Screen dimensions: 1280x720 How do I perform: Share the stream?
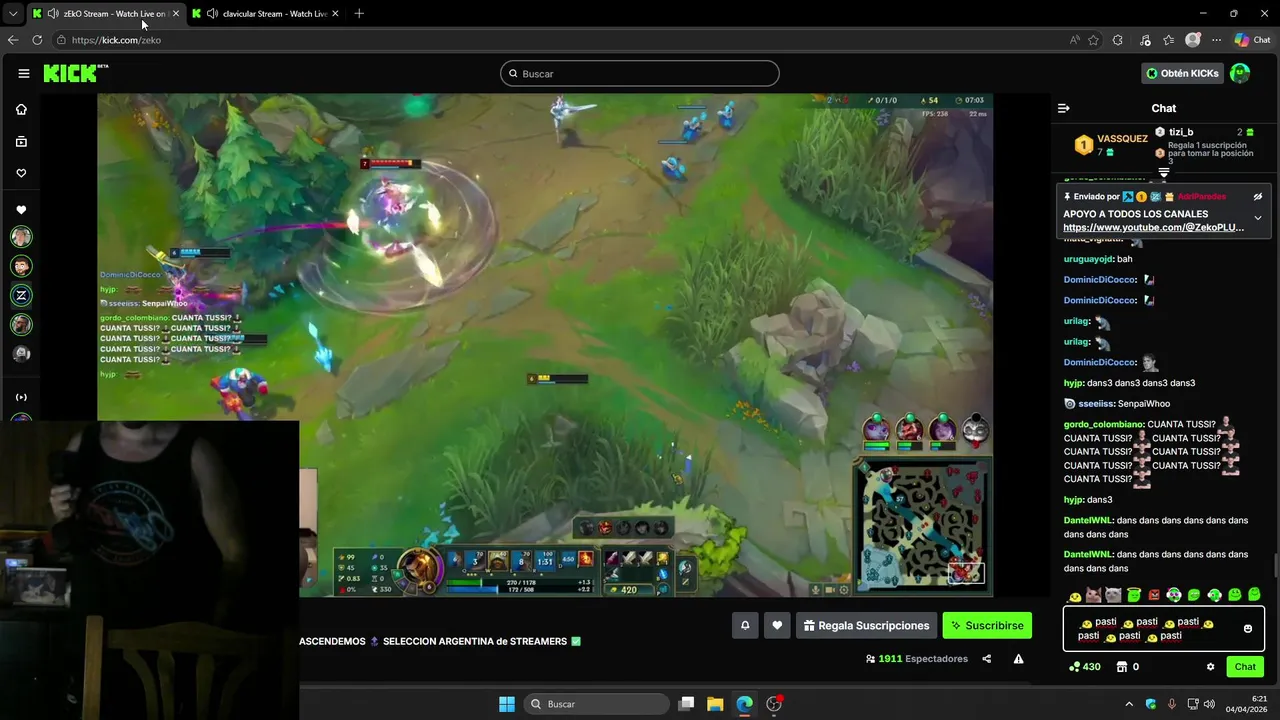point(987,659)
